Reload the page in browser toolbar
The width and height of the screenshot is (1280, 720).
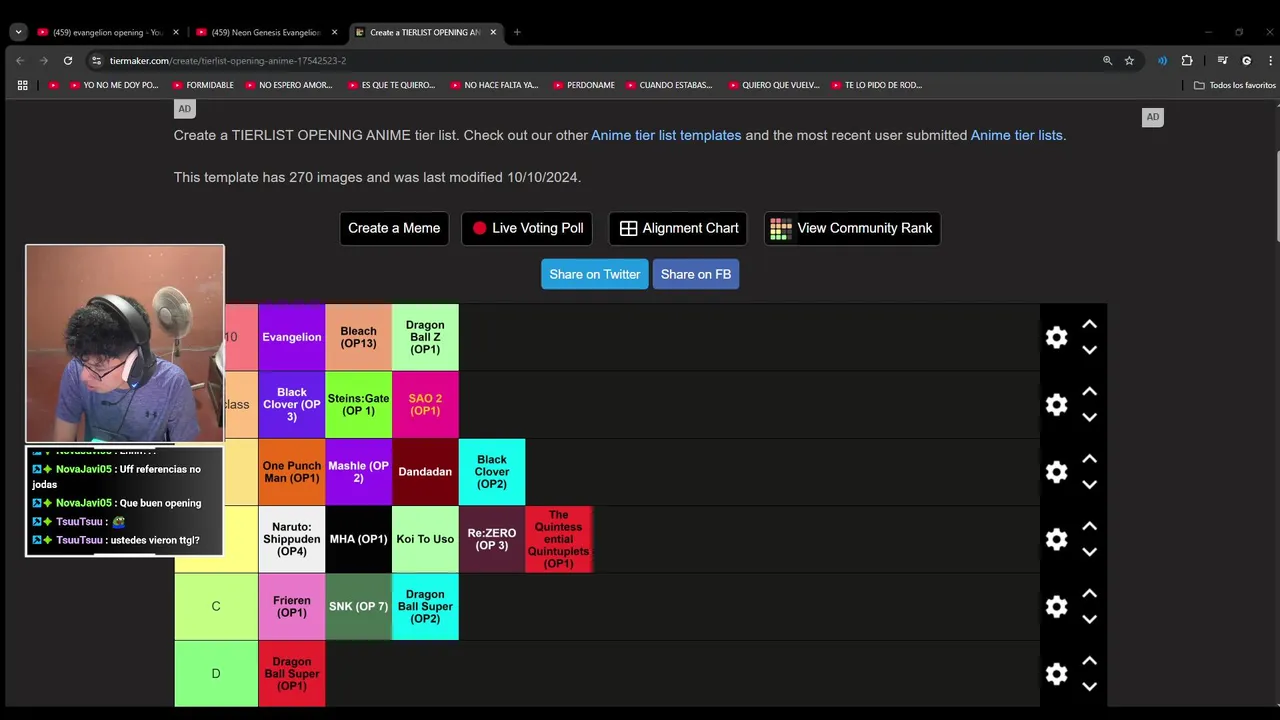(x=68, y=60)
